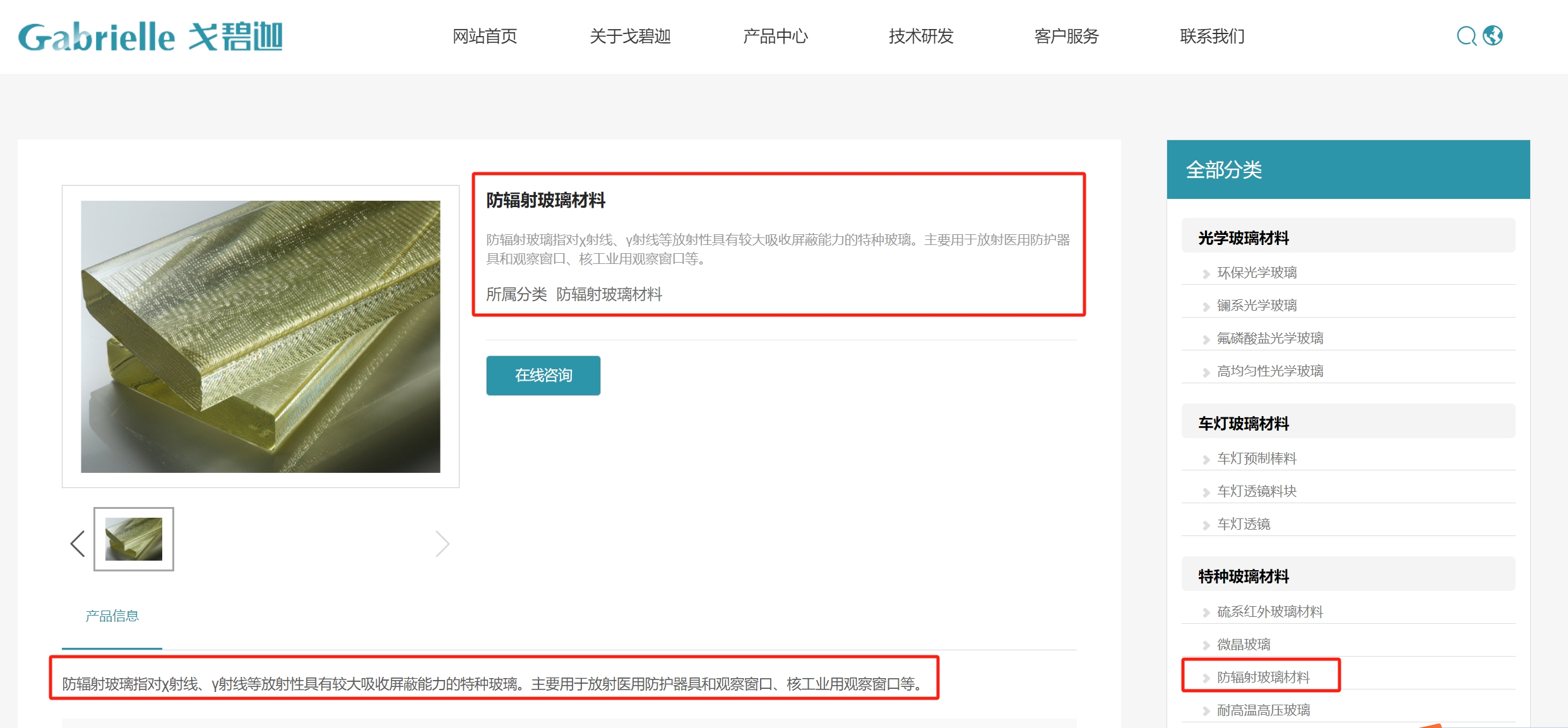Open 车灯预制棒料 category link
The image size is (1568, 728).
[x=1257, y=458]
